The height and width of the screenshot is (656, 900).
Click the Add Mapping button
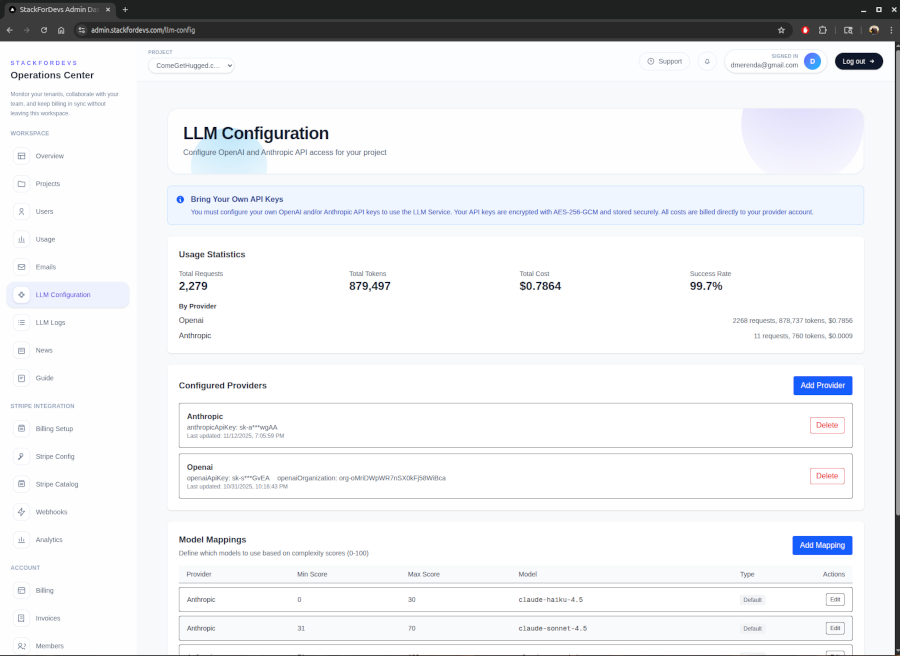[822, 545]
